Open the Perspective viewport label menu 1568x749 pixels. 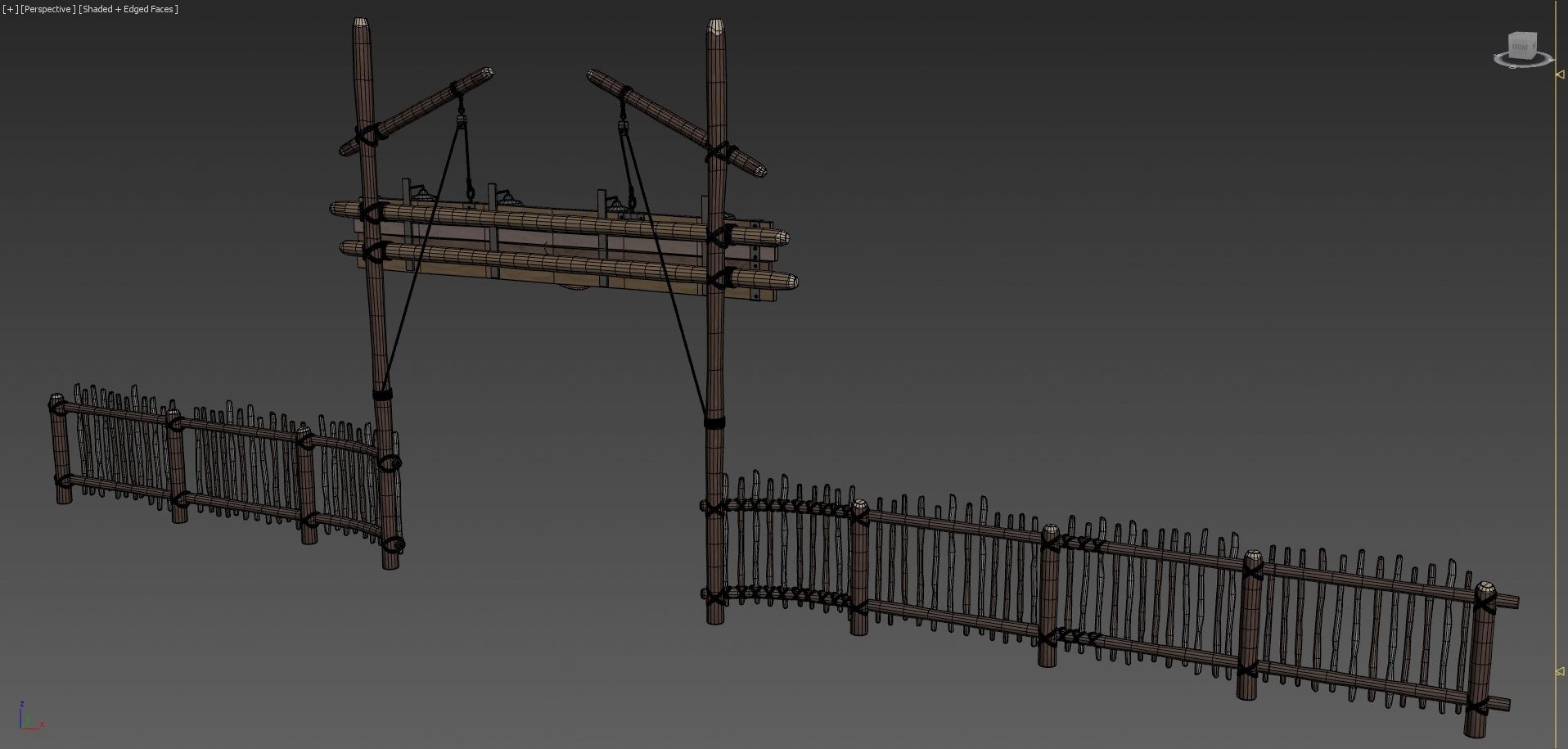pyautogui.click(x=47, y=9)
